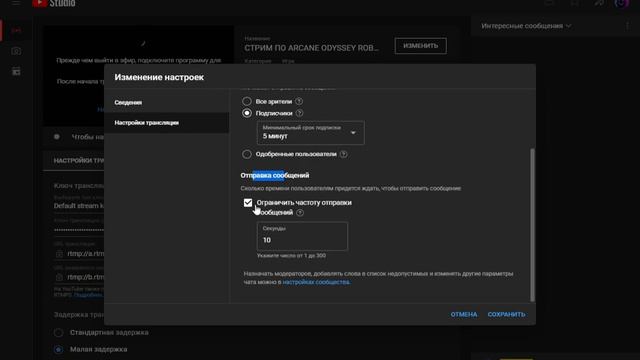Click the Изменение настроек dialog title
The height and width of the screenshot is (360, 640).
(159, 77)
